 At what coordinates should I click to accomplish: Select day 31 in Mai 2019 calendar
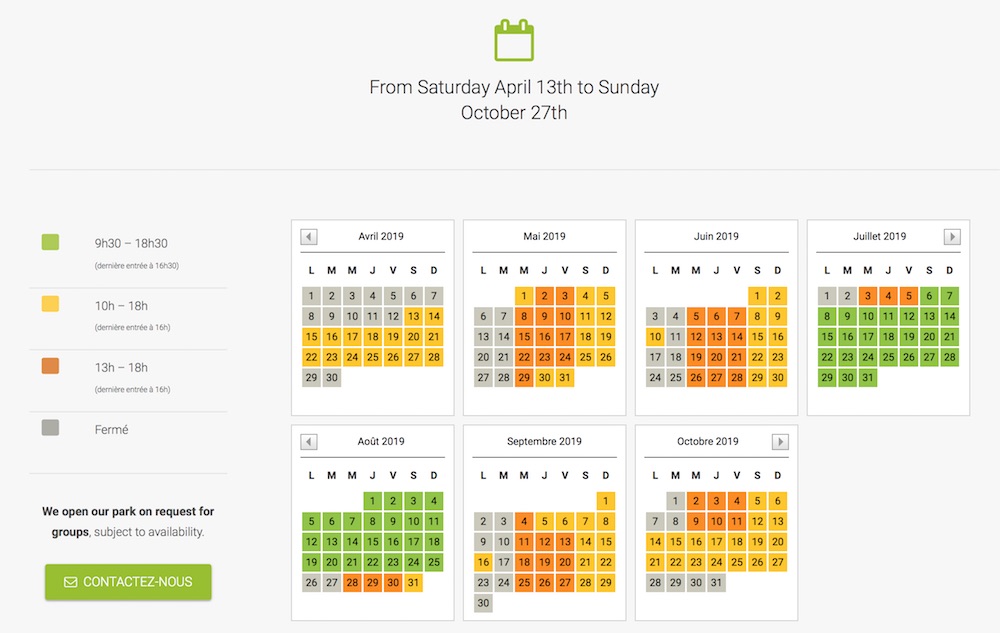click(565, 378)
